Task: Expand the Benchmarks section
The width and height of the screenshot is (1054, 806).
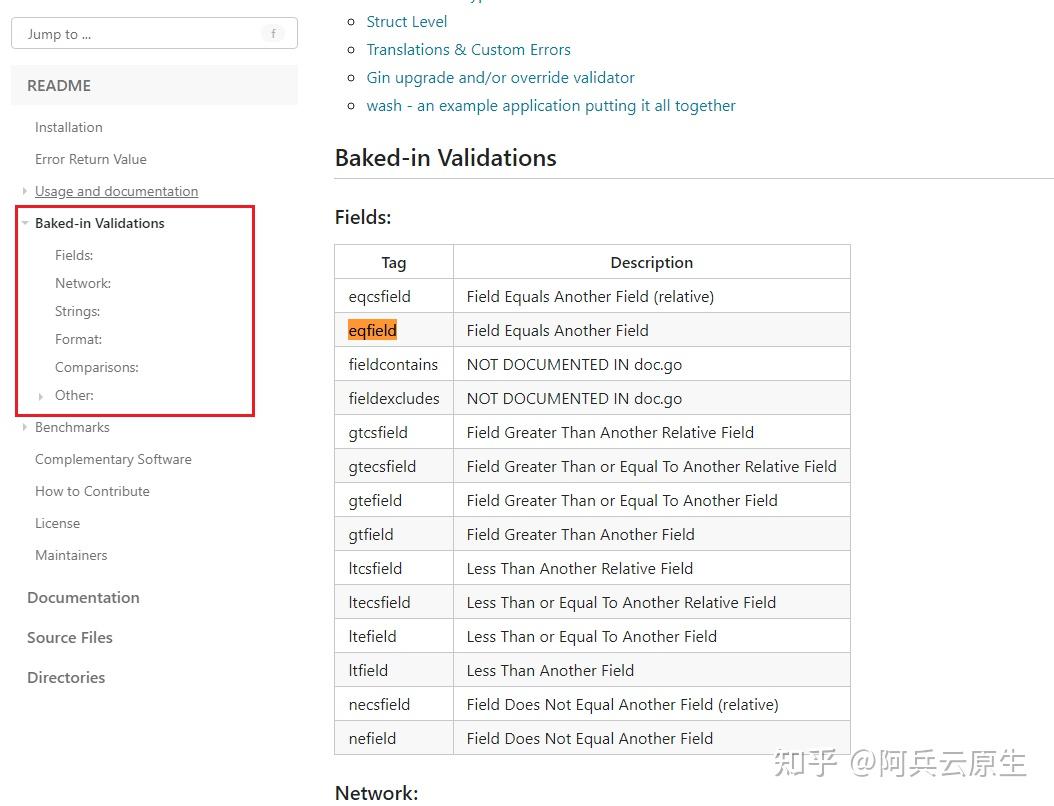Action: tap(23, 427)
